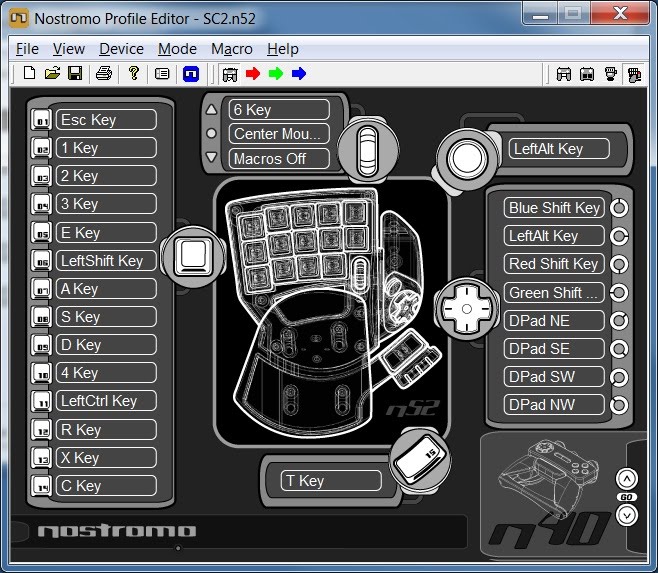The image size is (658, 573).
Task: Click the LeftCtrl Key assignment
Action: (x=106, y=401)
